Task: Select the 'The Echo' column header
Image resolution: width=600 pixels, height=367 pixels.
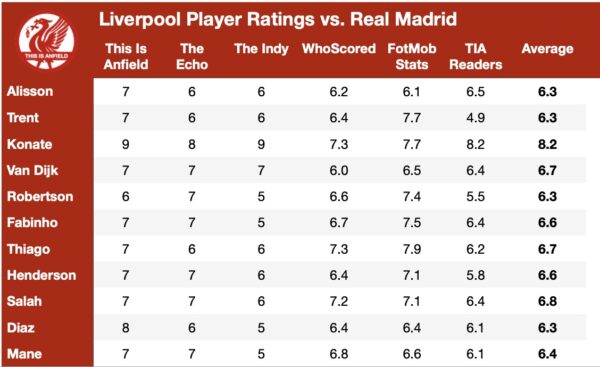Action: click(192, 56)
